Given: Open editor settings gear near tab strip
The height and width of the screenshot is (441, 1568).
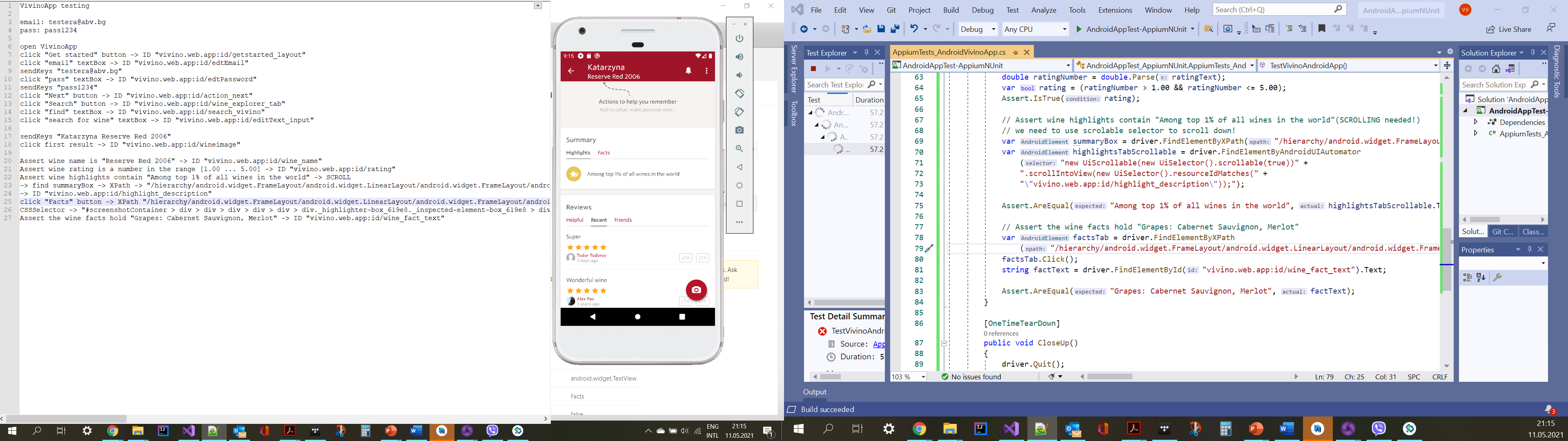Looking at the screenshot, I should point(1450,52).
